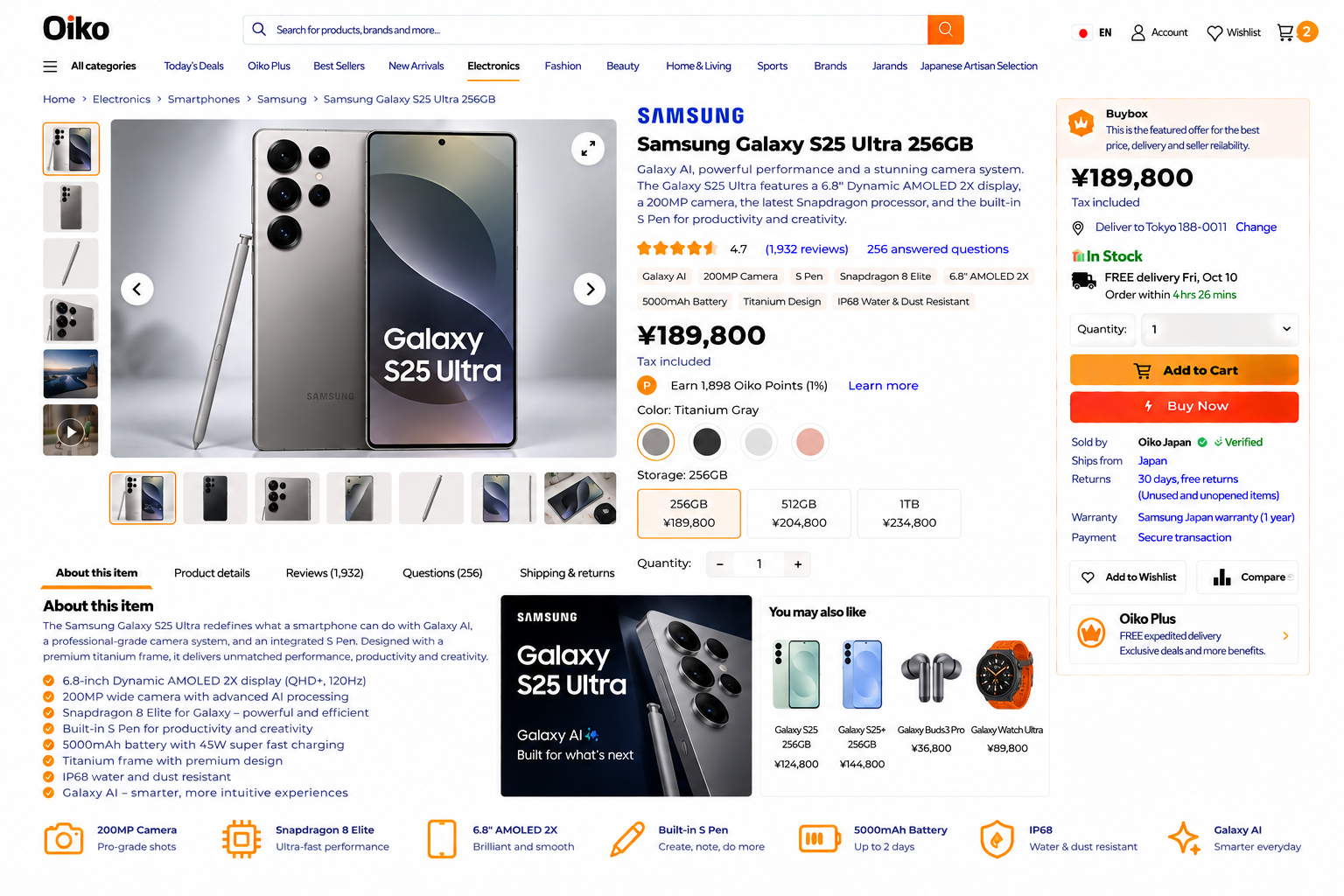Select the 1TB storage option

pyautogui.click(x=909, y=514)
